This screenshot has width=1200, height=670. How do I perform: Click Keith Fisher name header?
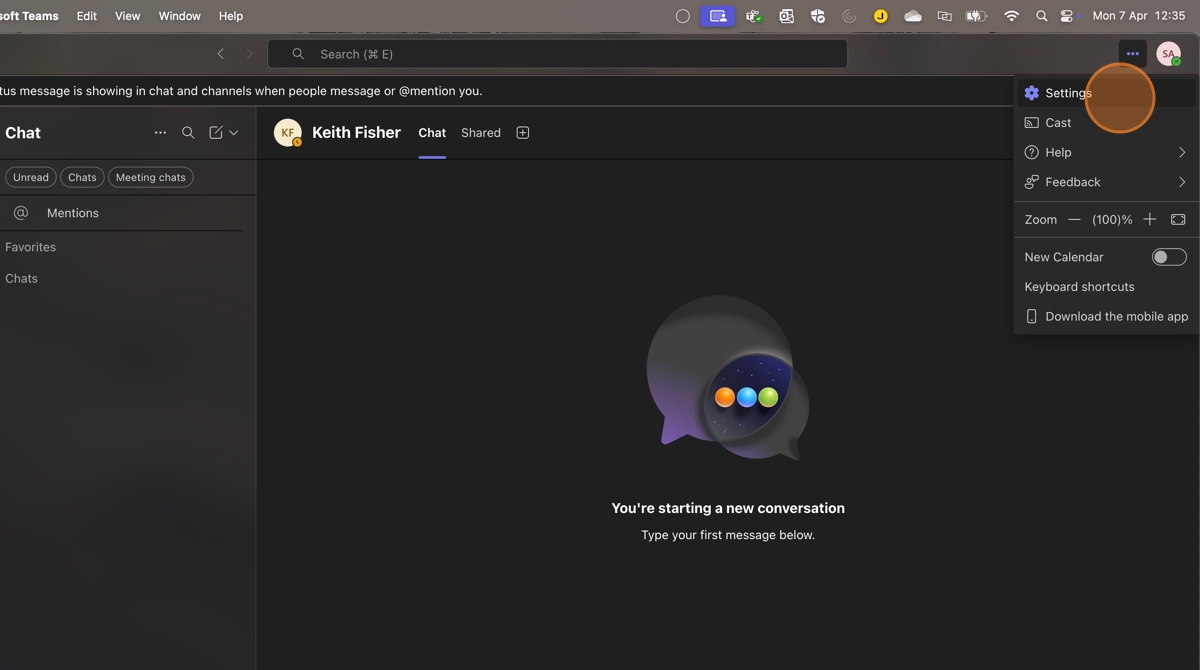pyautogui.click(x=356, y=132)
